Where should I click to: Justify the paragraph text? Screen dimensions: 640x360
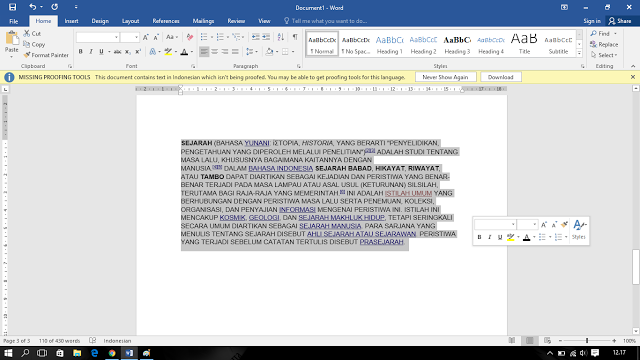point(235,52)
